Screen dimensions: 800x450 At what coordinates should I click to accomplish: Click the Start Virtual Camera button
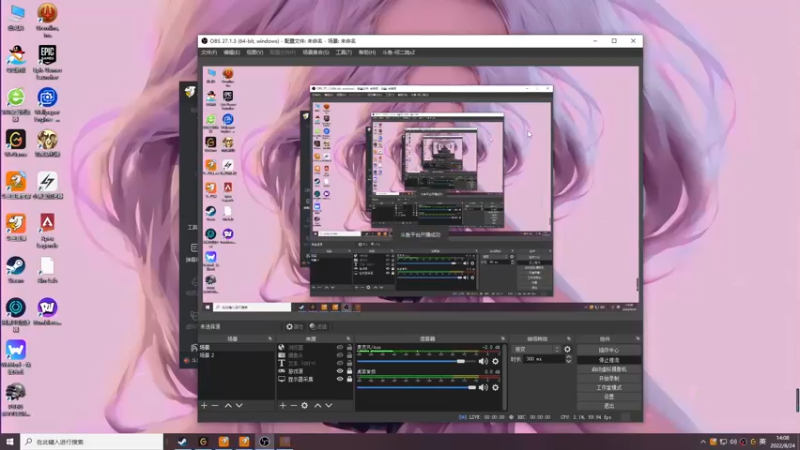click(x=609, y=369)
